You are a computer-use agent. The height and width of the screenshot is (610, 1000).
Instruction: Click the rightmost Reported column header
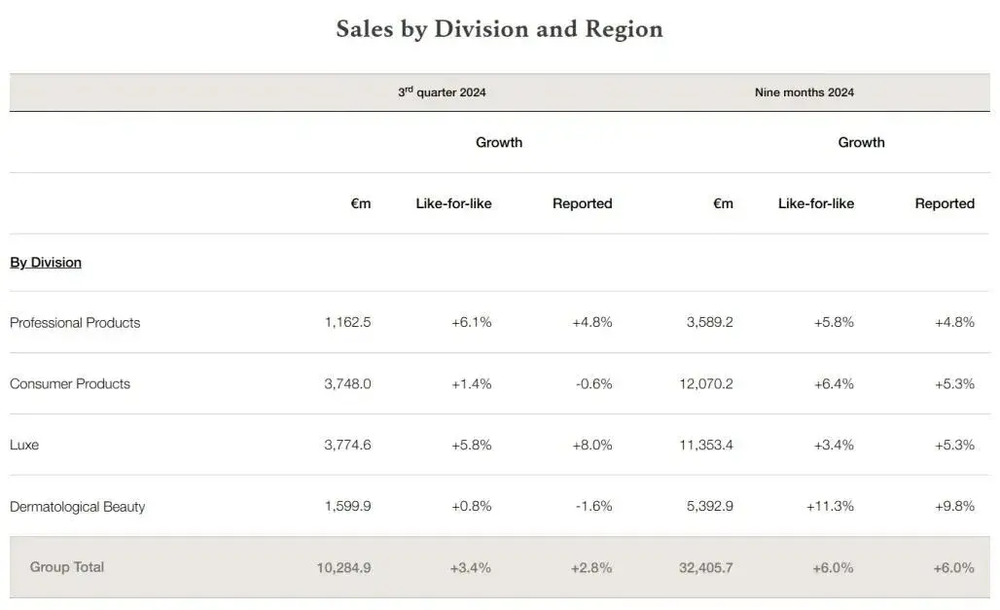944,203
